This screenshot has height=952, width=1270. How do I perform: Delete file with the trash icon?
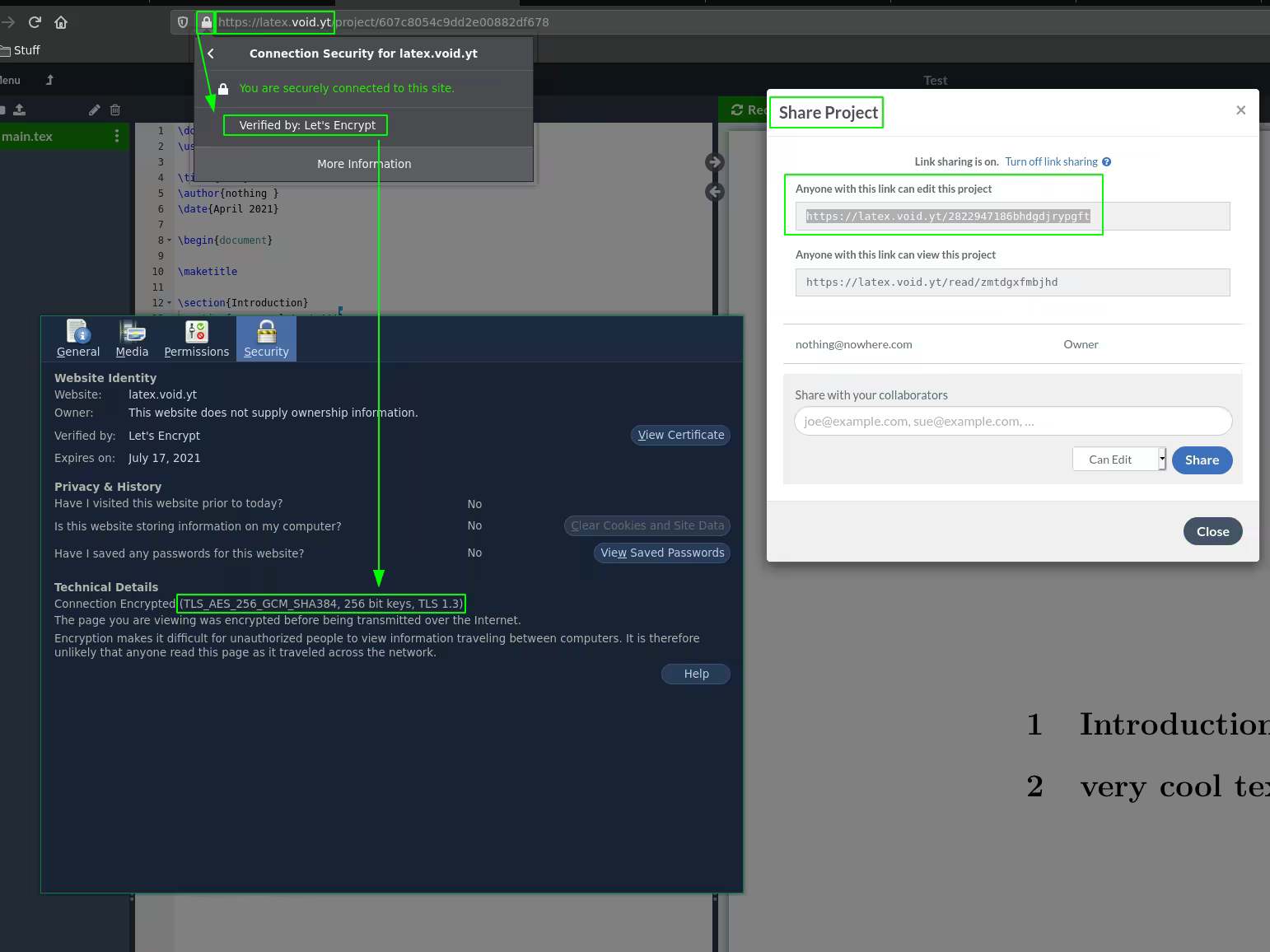pos(115,110)
